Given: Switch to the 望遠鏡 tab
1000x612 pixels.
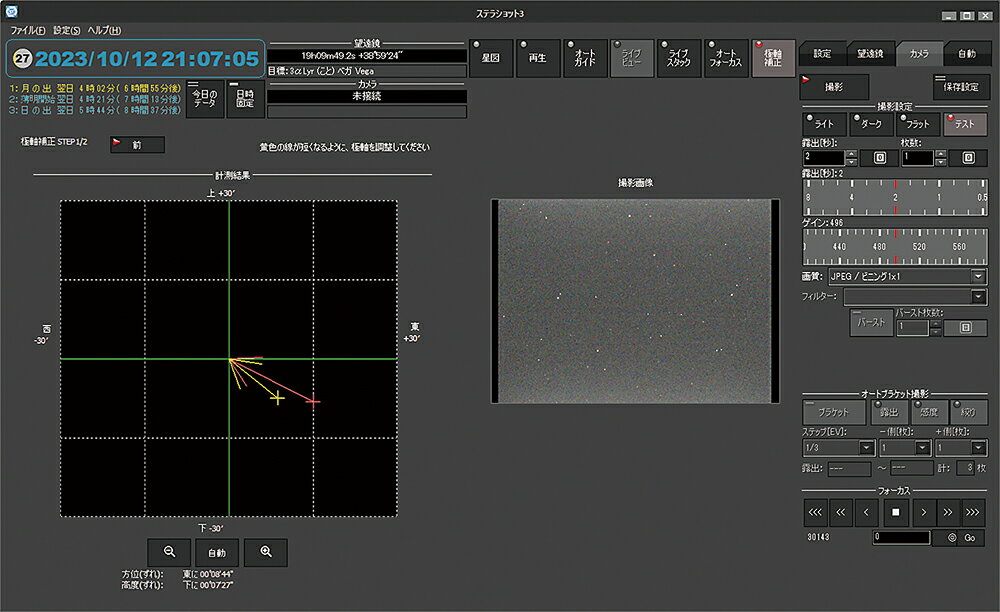Looking at the screenshot, I should coord(870,53).
